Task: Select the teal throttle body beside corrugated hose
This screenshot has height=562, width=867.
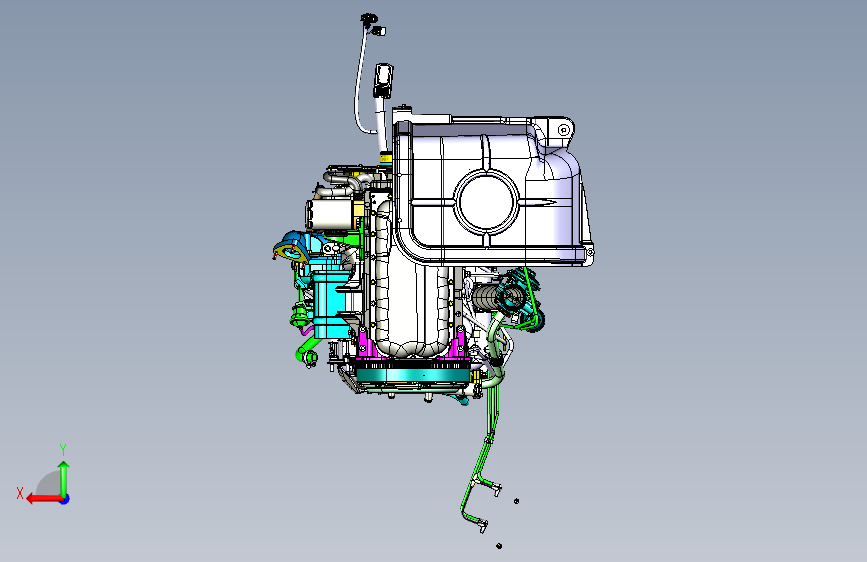Action: click(511, 296)
